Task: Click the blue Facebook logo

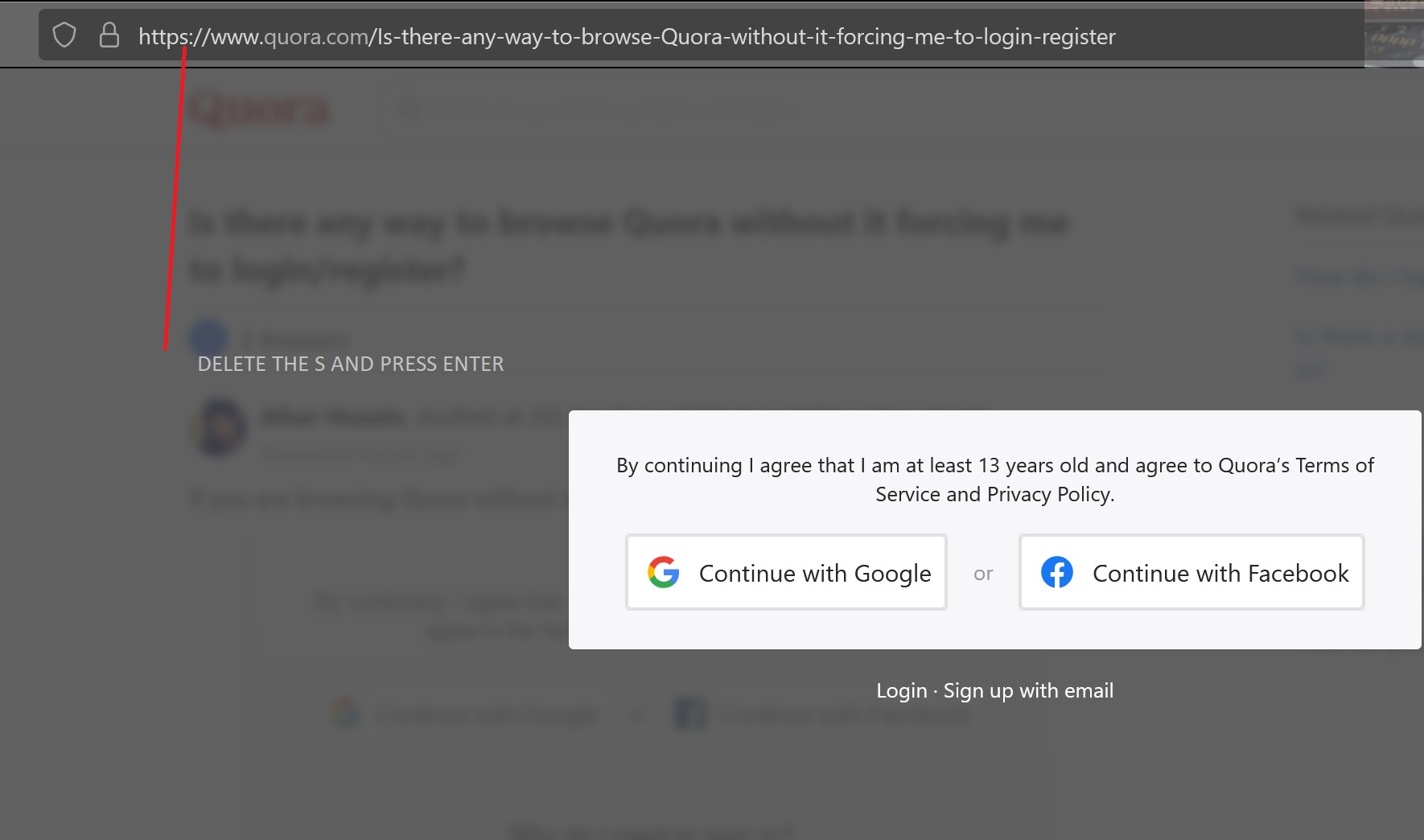Action: tap(1057, 572)
